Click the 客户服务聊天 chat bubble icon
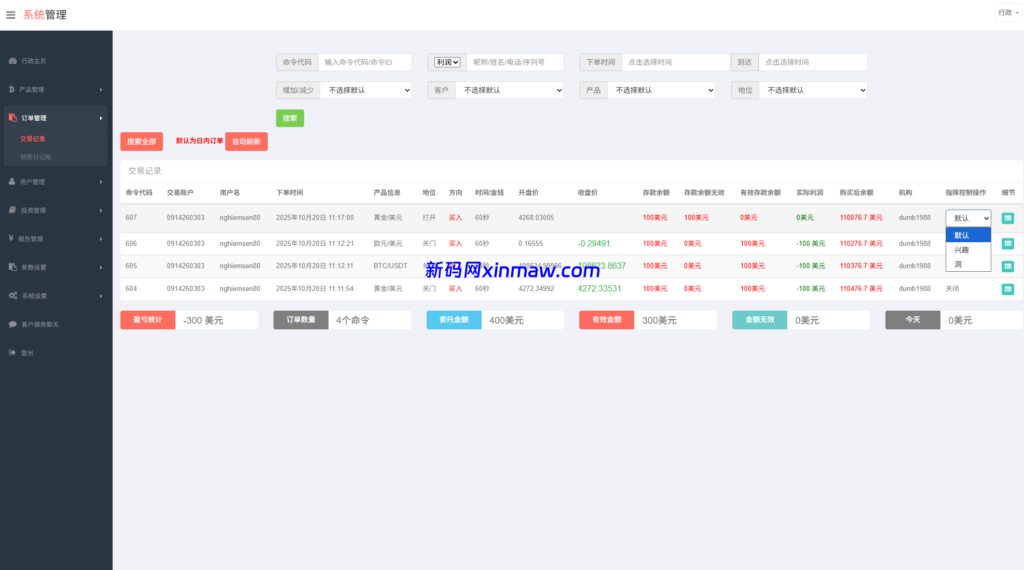The height and width of the screenshot is (570, 1024). tap(12, 325)
